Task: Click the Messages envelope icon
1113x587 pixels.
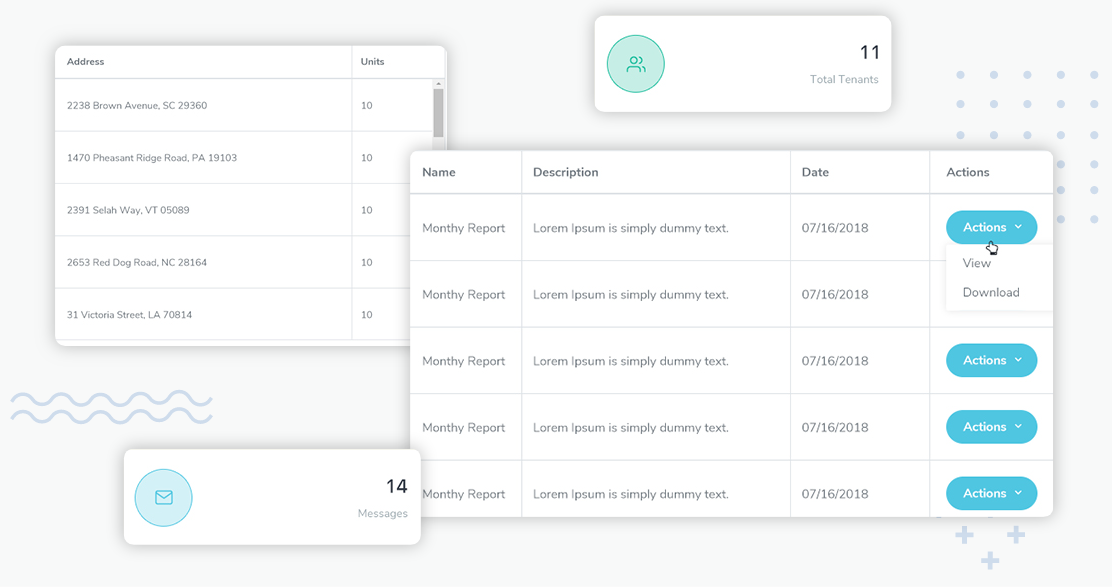Action: (x=163, y=498)
